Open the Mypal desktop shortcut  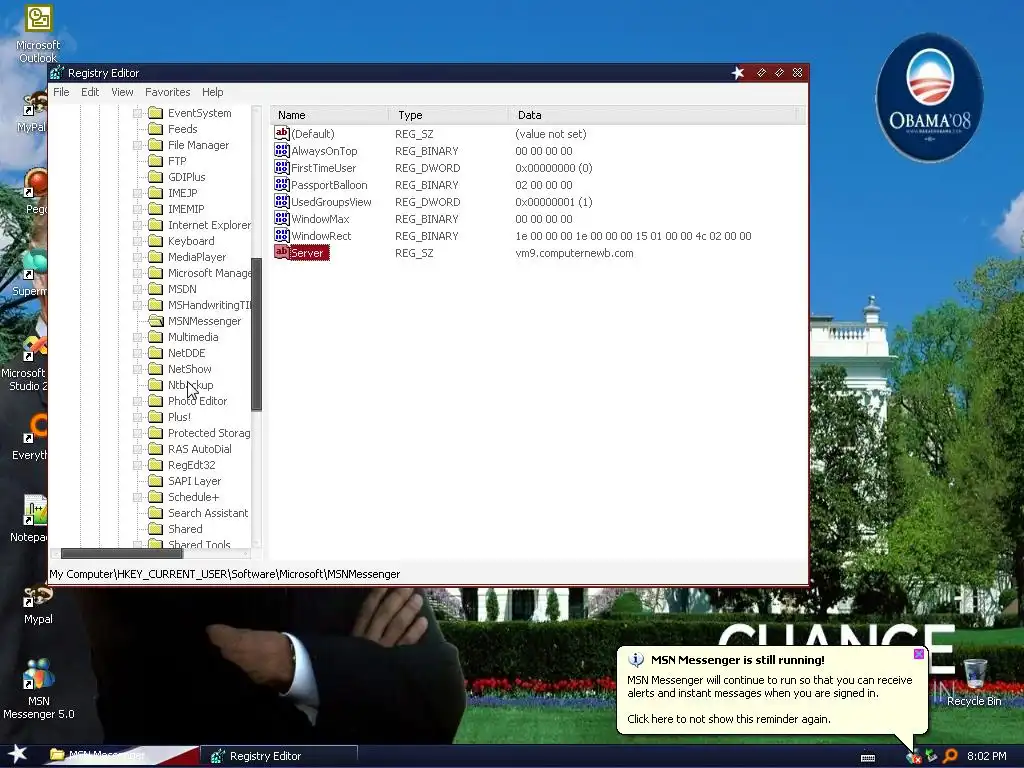(38, 604)
